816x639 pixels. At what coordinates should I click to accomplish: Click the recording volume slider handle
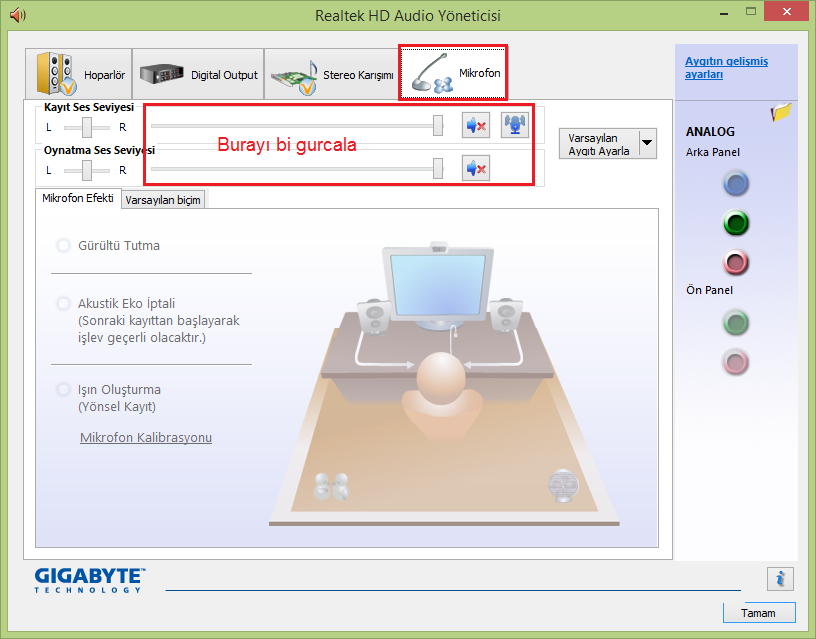(x=438, y=125)
